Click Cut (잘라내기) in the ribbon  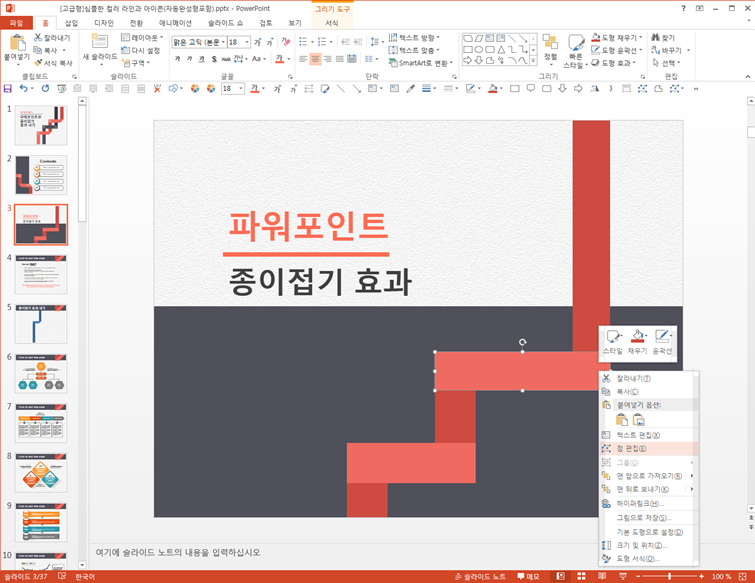tap(52, 38)
